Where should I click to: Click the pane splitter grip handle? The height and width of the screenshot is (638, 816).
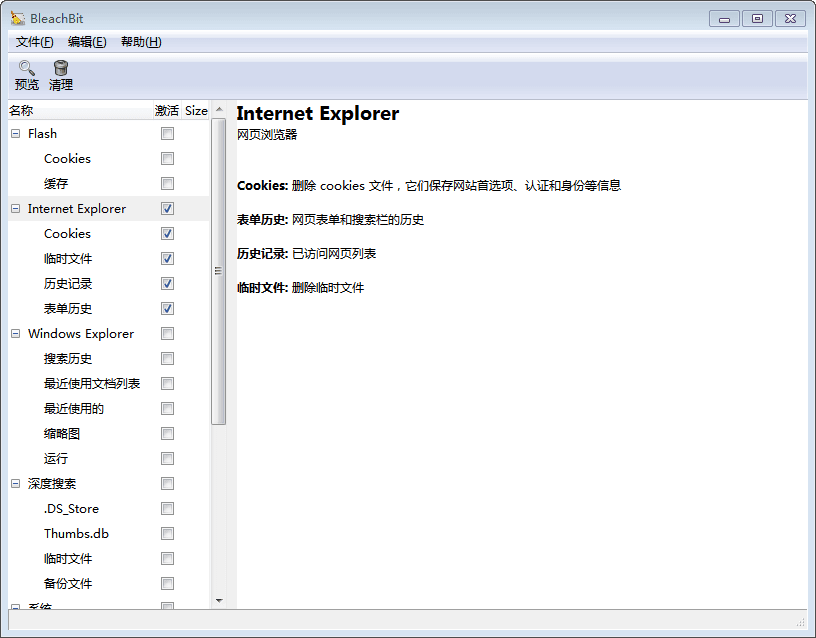tap(217, 271)
